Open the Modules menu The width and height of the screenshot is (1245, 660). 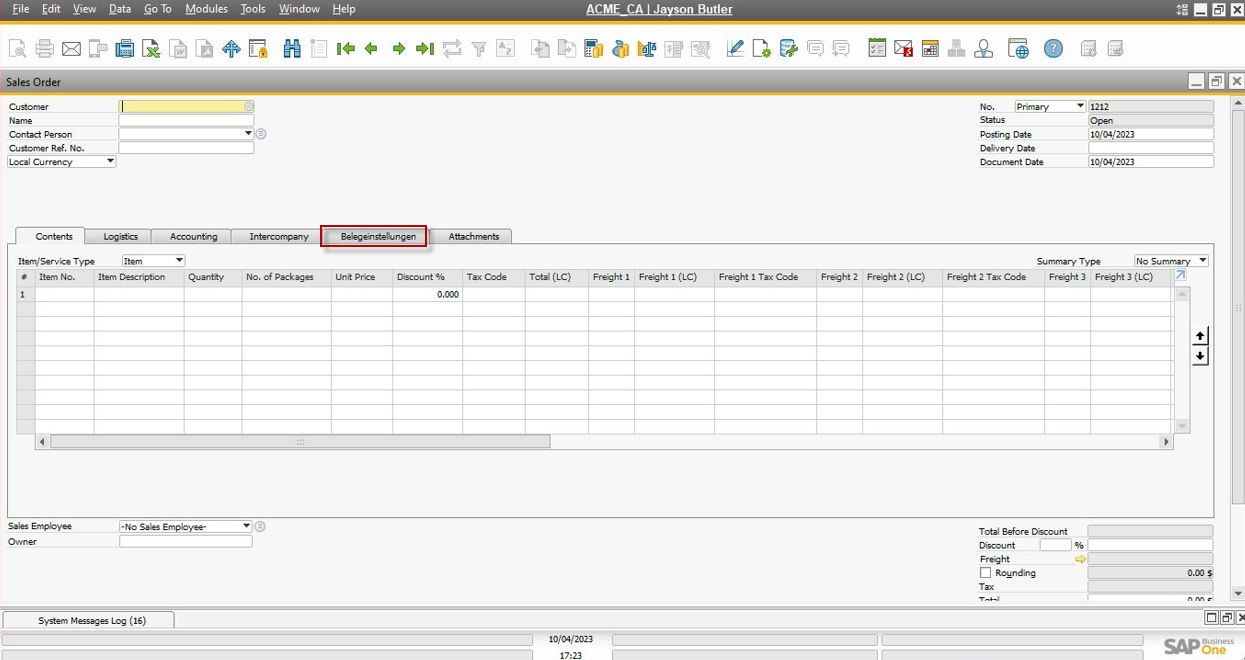[x=206, y=9]
